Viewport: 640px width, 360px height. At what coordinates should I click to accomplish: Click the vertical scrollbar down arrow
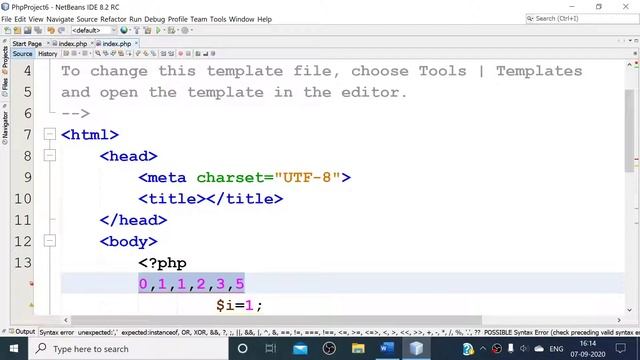point(629,310)
